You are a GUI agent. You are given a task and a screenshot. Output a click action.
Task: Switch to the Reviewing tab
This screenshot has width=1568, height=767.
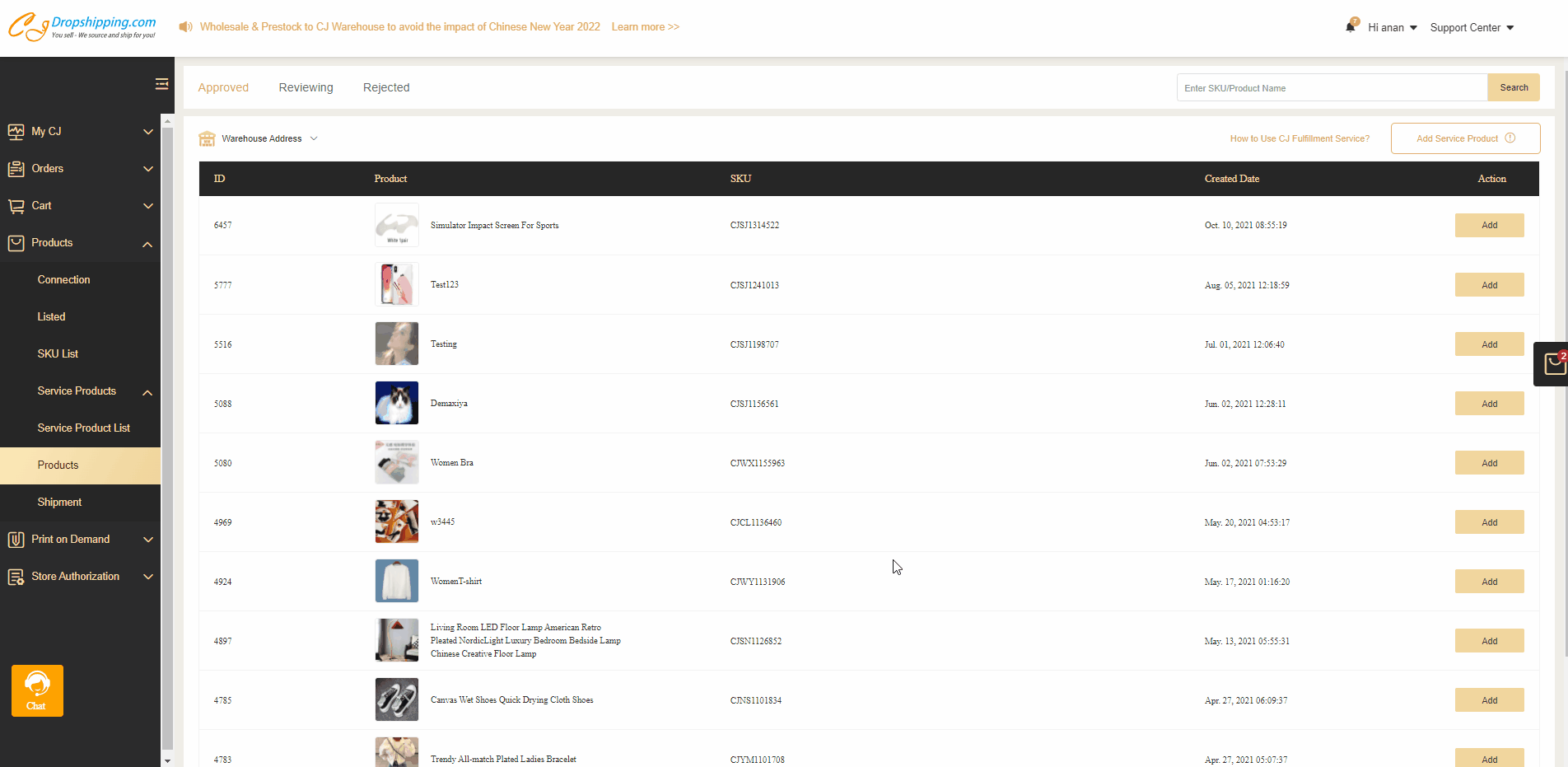[306, 87]
